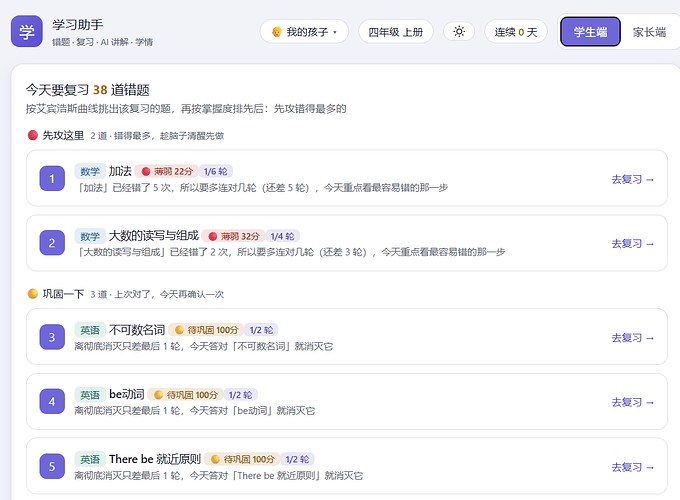Open the 我的孩子 dropdown
680x500 pixels.
pyautogui.click(x=304, y=32)
